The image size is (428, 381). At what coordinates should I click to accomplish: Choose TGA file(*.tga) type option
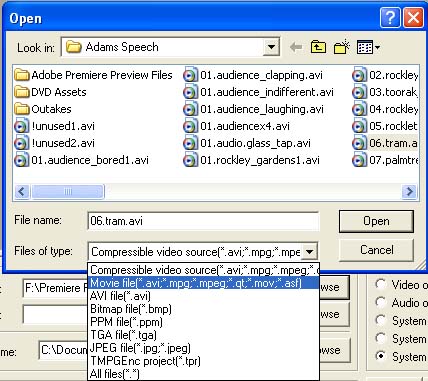coord(203,335)
